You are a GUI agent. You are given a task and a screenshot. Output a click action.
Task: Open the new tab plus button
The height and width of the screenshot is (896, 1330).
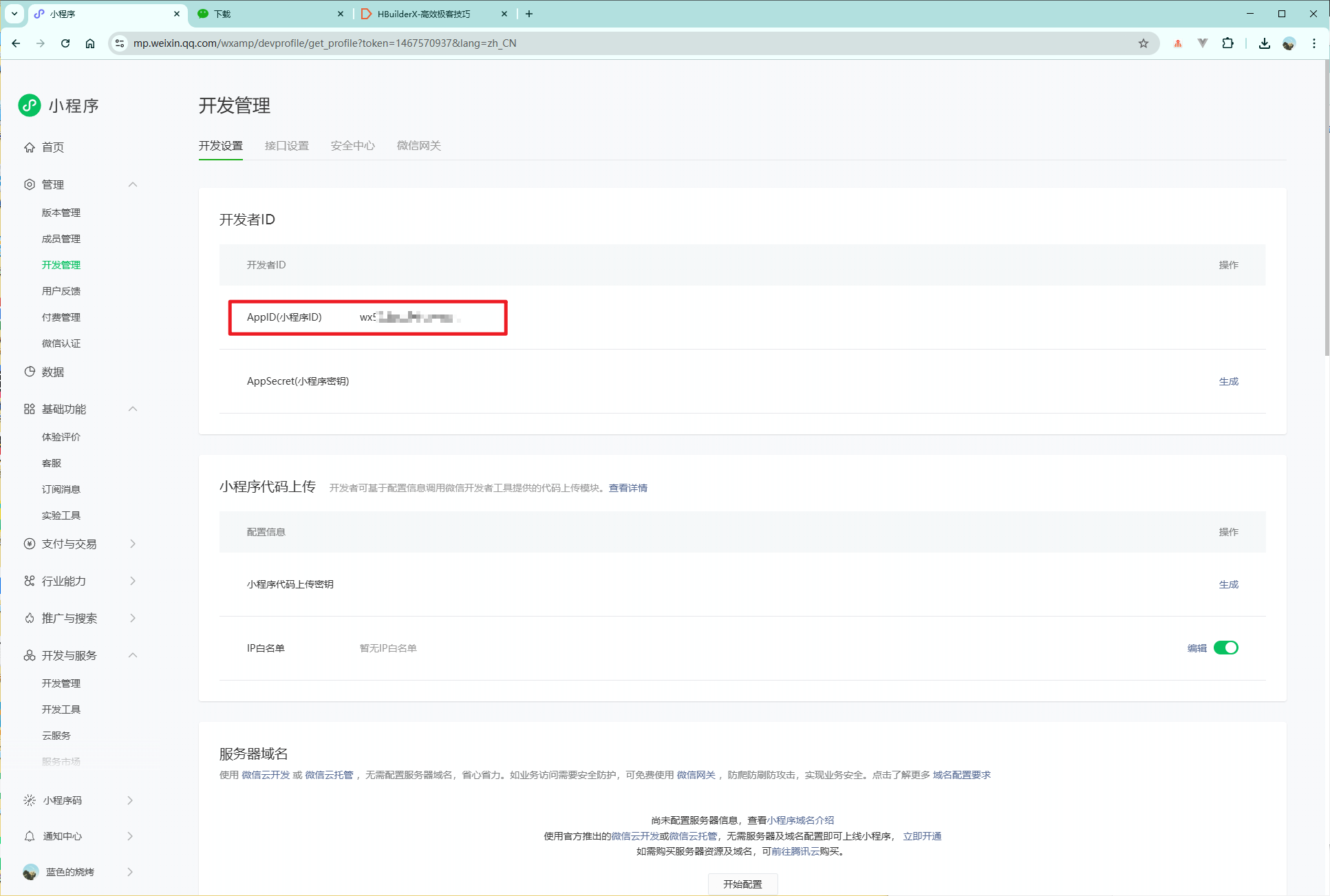529,14
